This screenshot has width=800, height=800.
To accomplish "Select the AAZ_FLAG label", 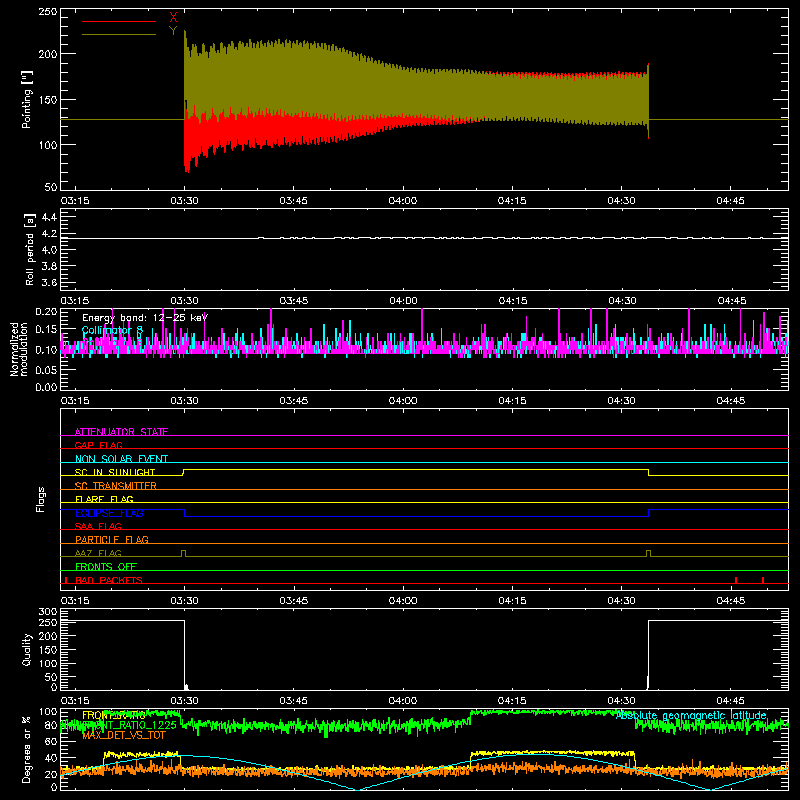I will point(98,553).
